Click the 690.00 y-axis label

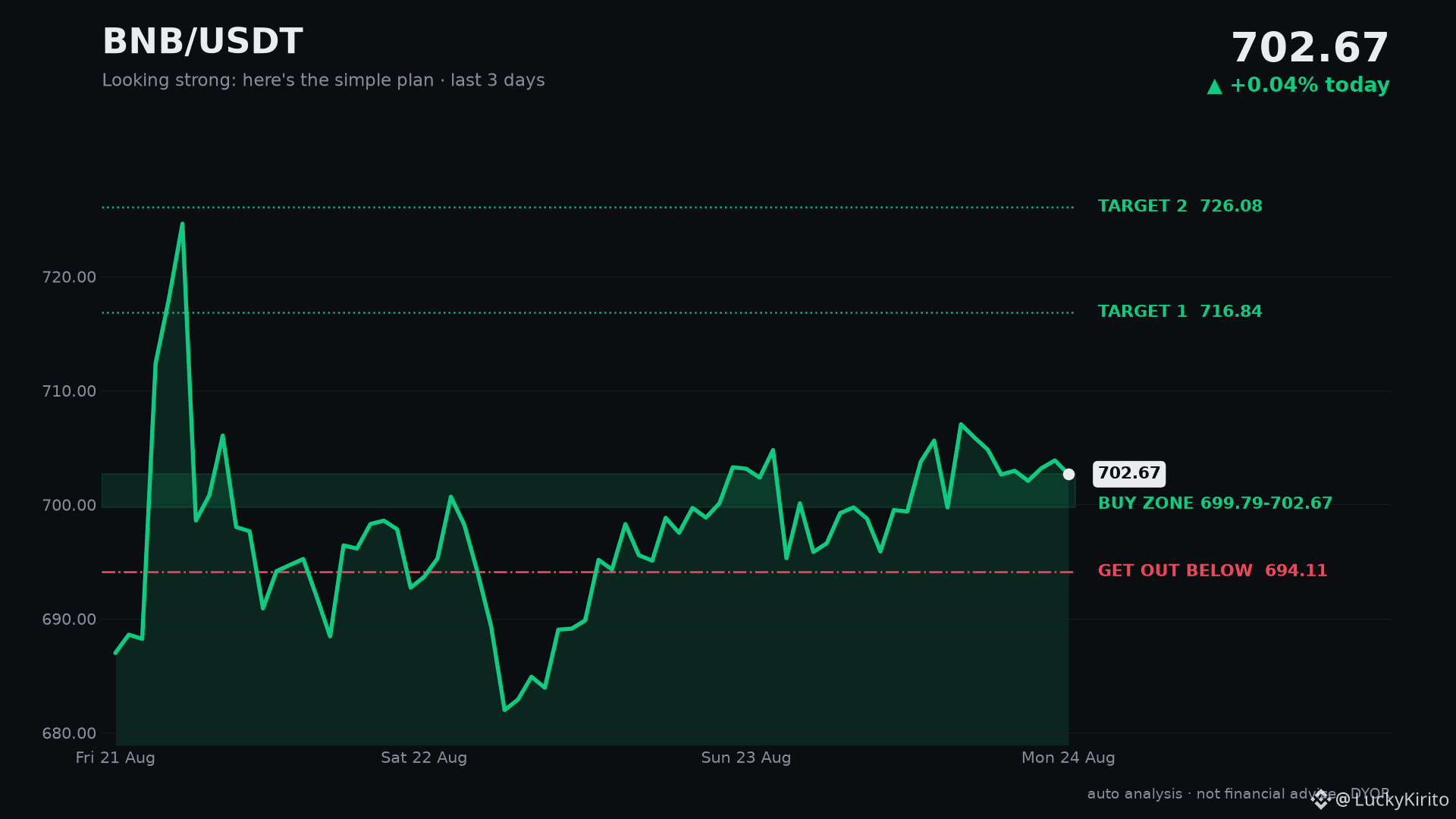coord(69,620)
